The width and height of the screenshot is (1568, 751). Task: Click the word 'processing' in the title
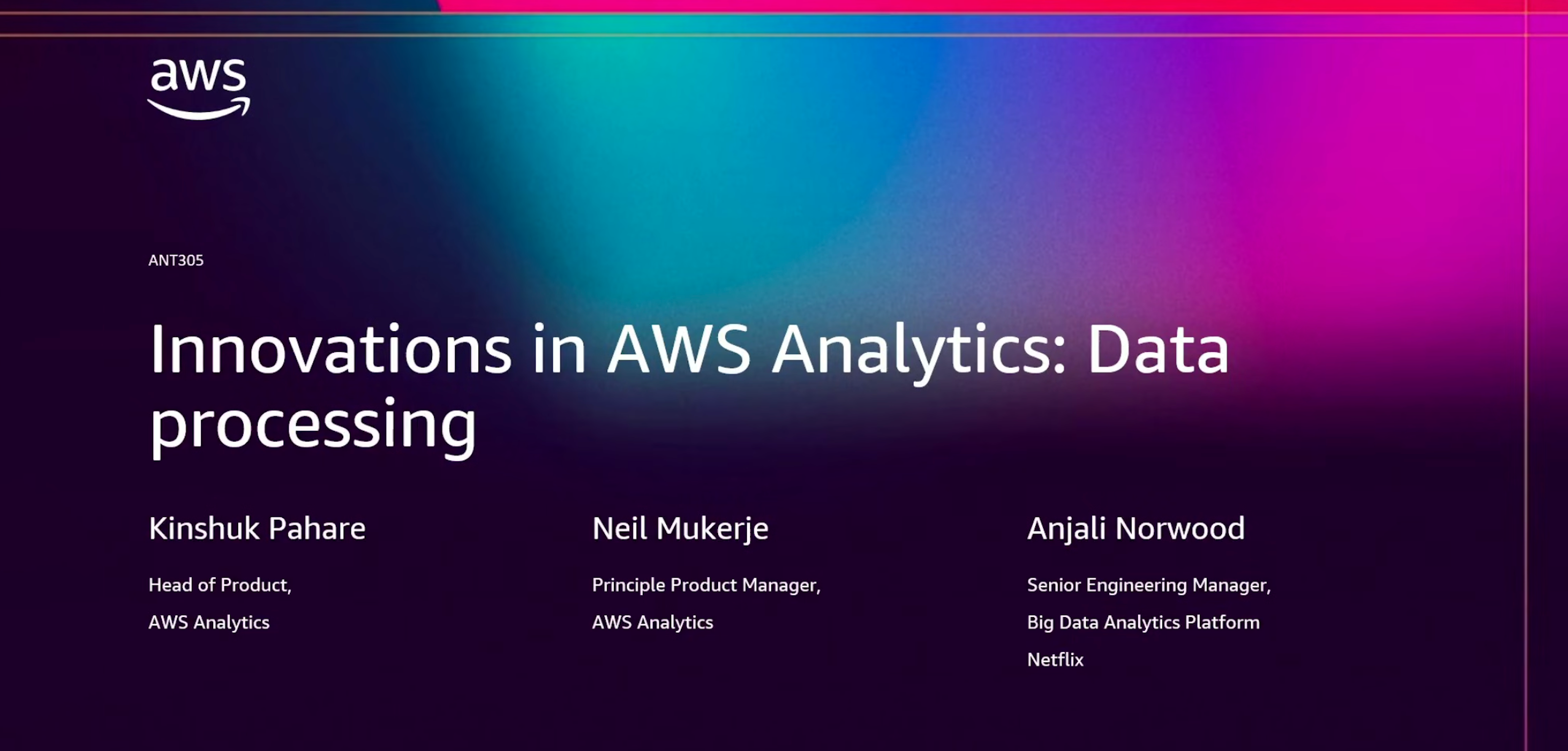313,424
